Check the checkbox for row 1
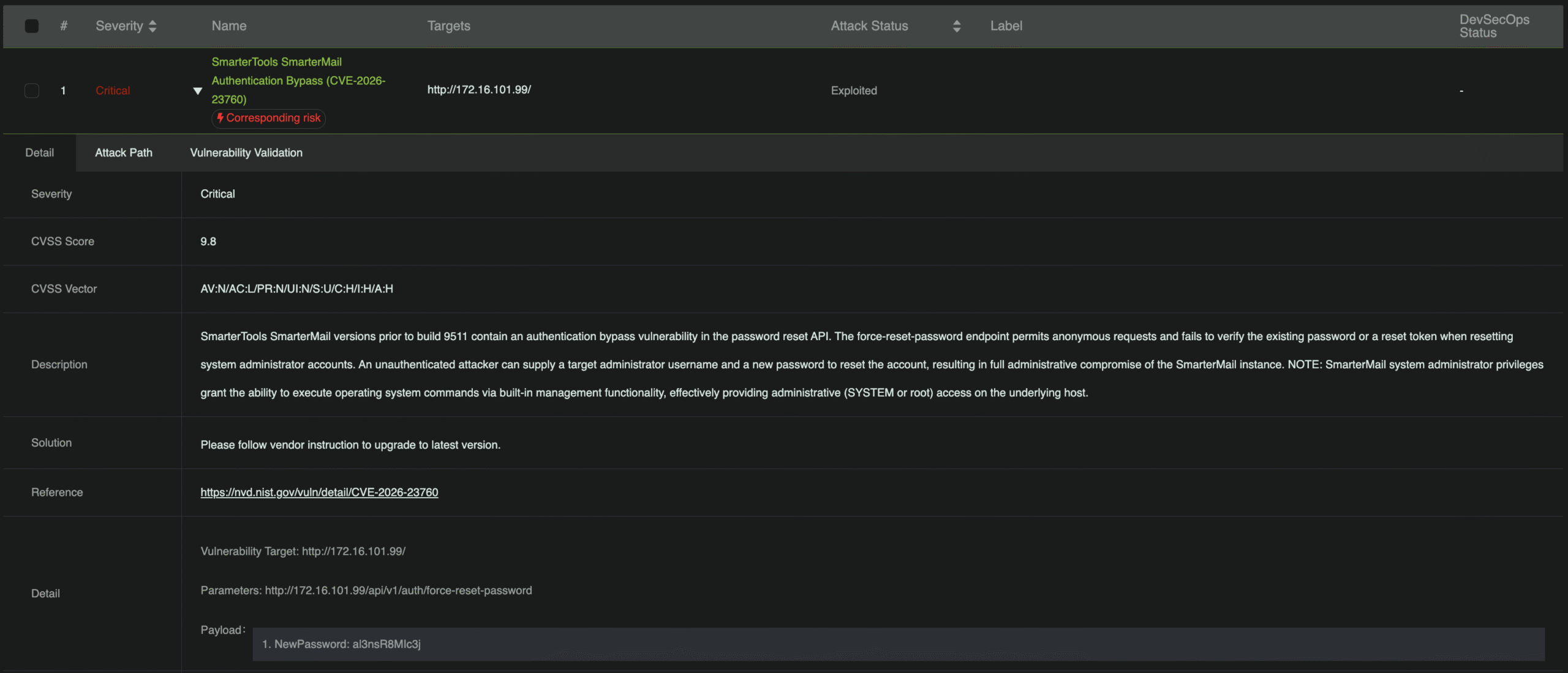 click(32, 91)
